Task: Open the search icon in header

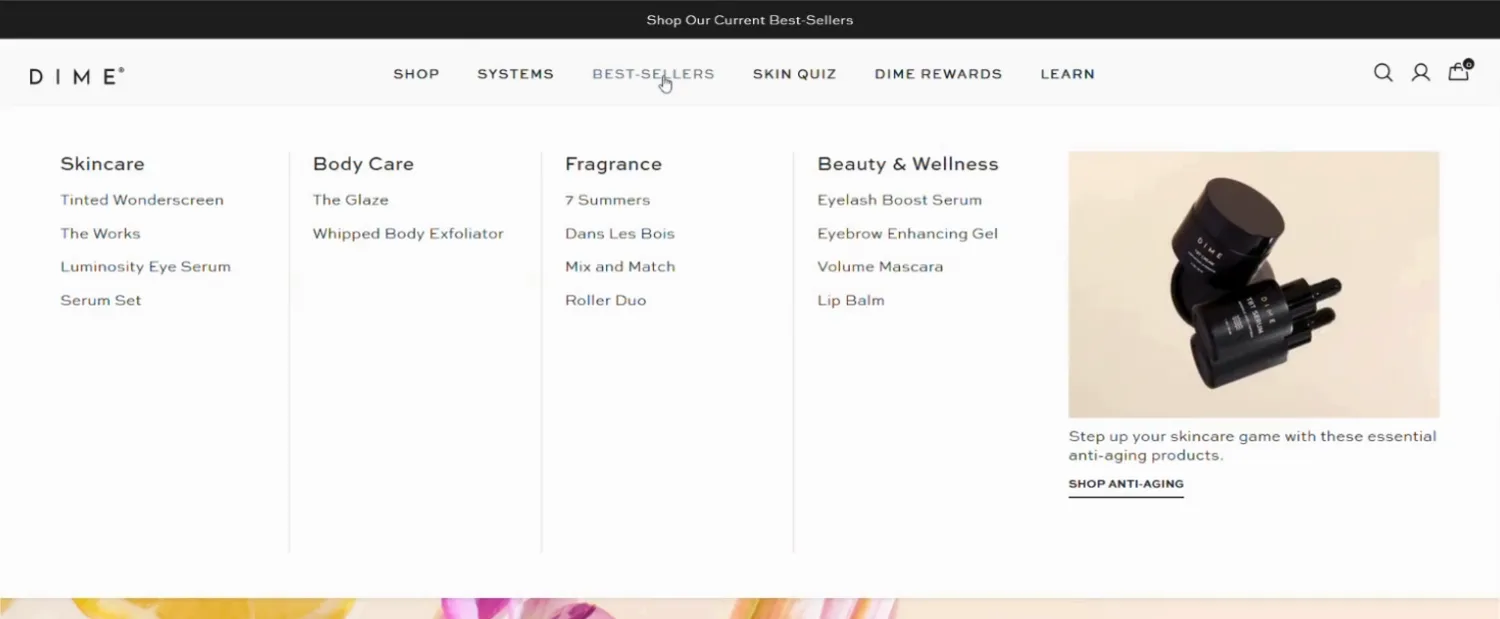Action: (x=1383, y=73)
